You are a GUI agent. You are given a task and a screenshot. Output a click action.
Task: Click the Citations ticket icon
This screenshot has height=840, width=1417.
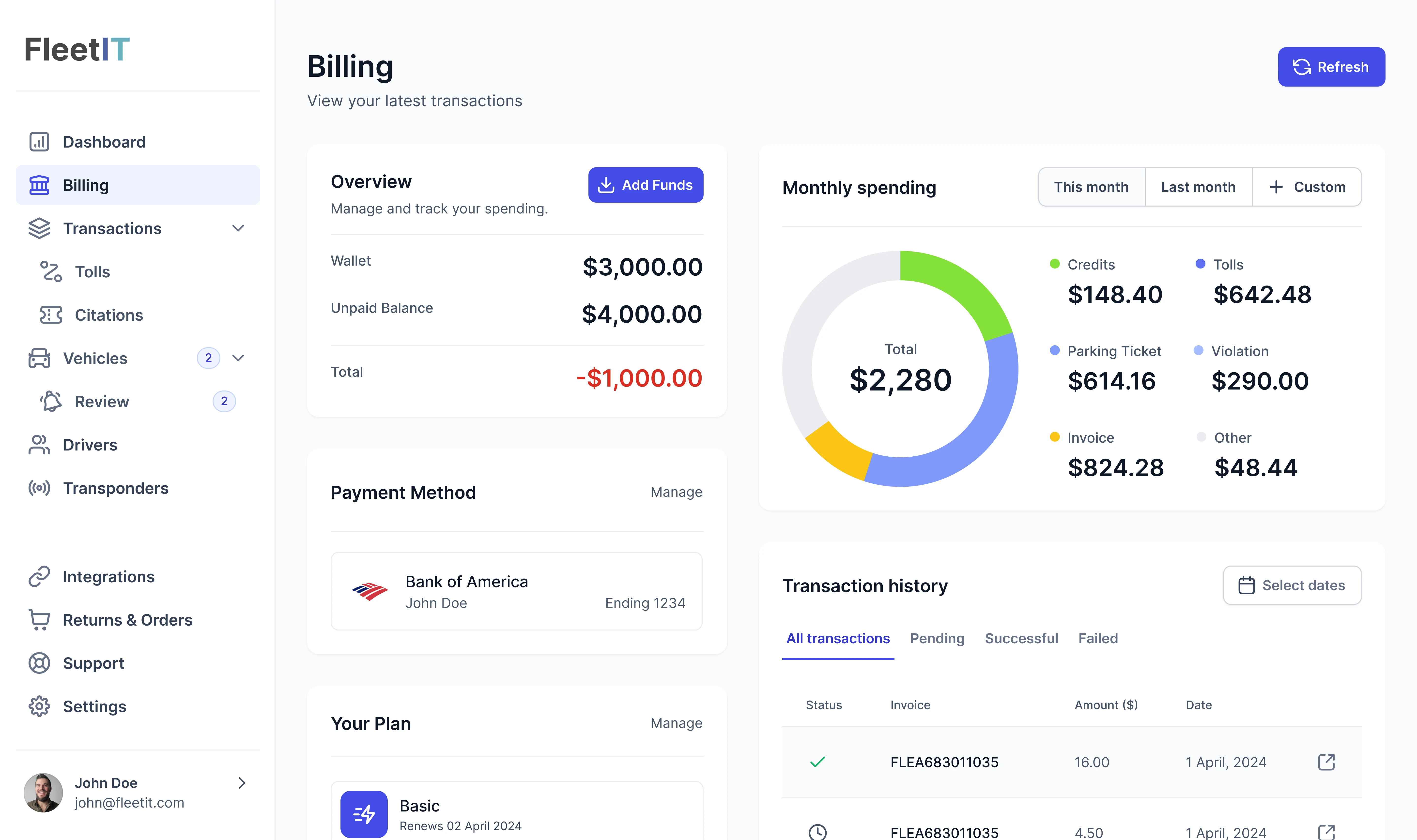click(51, 315)
